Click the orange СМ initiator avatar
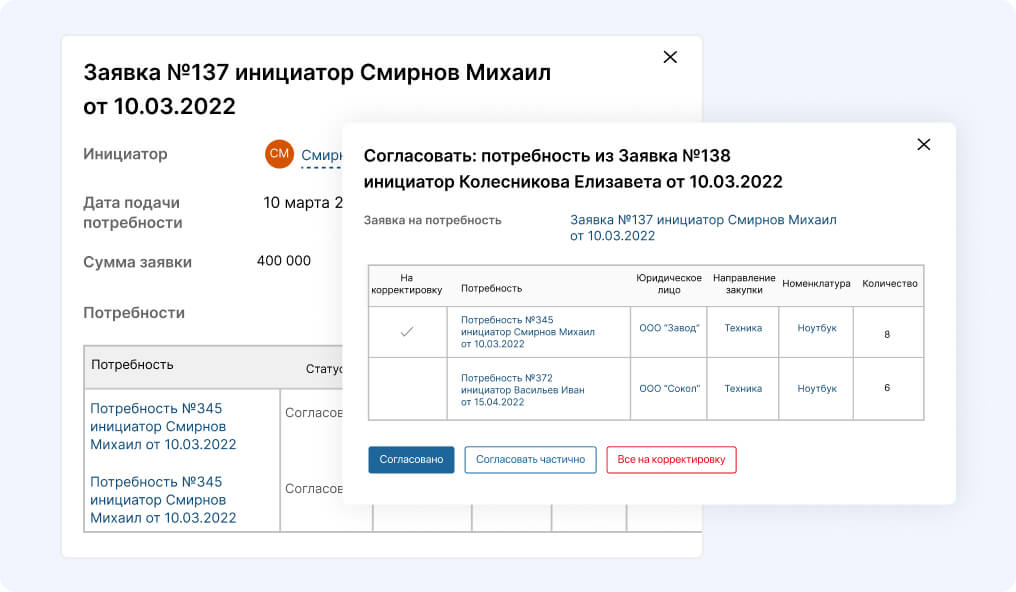This screenshot has height=592, width=1016. tap(279, 154)
